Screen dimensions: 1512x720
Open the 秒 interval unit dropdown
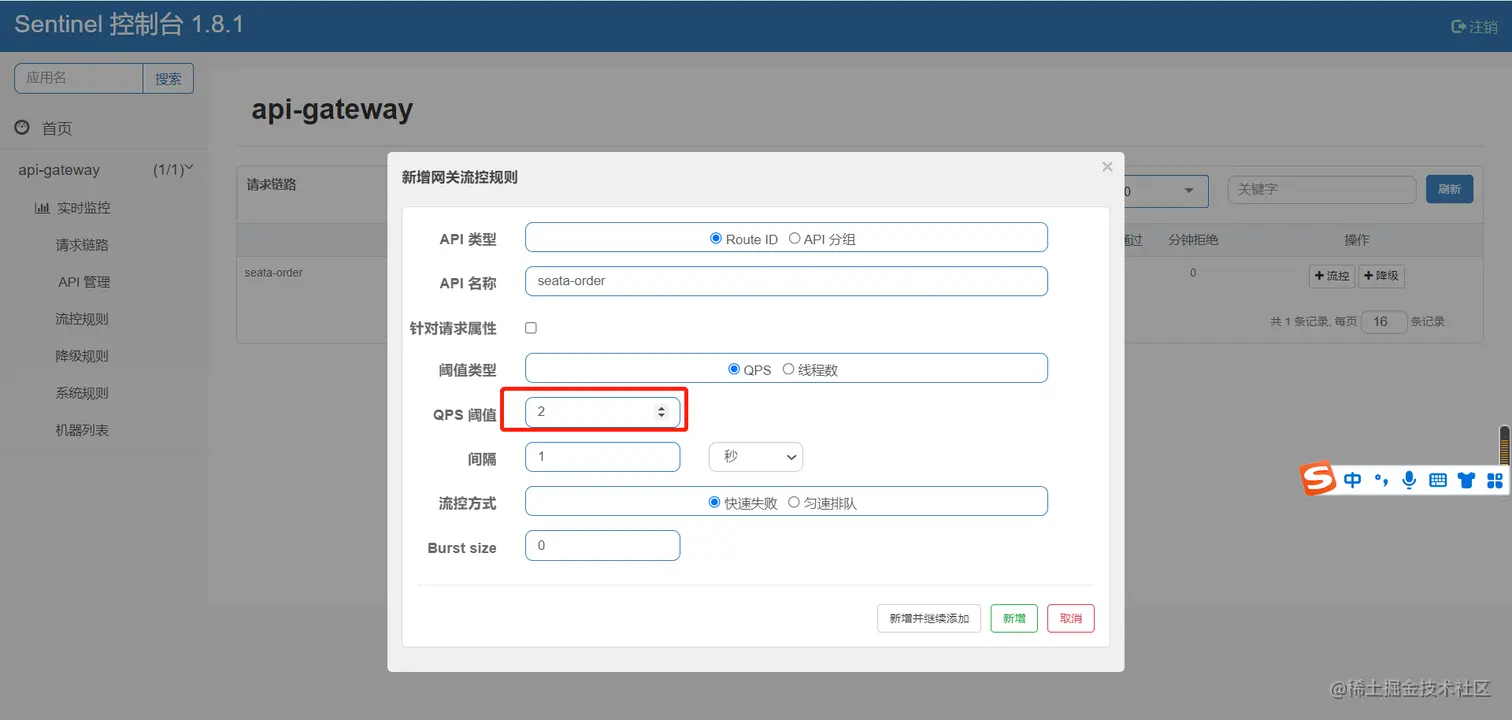756,457
